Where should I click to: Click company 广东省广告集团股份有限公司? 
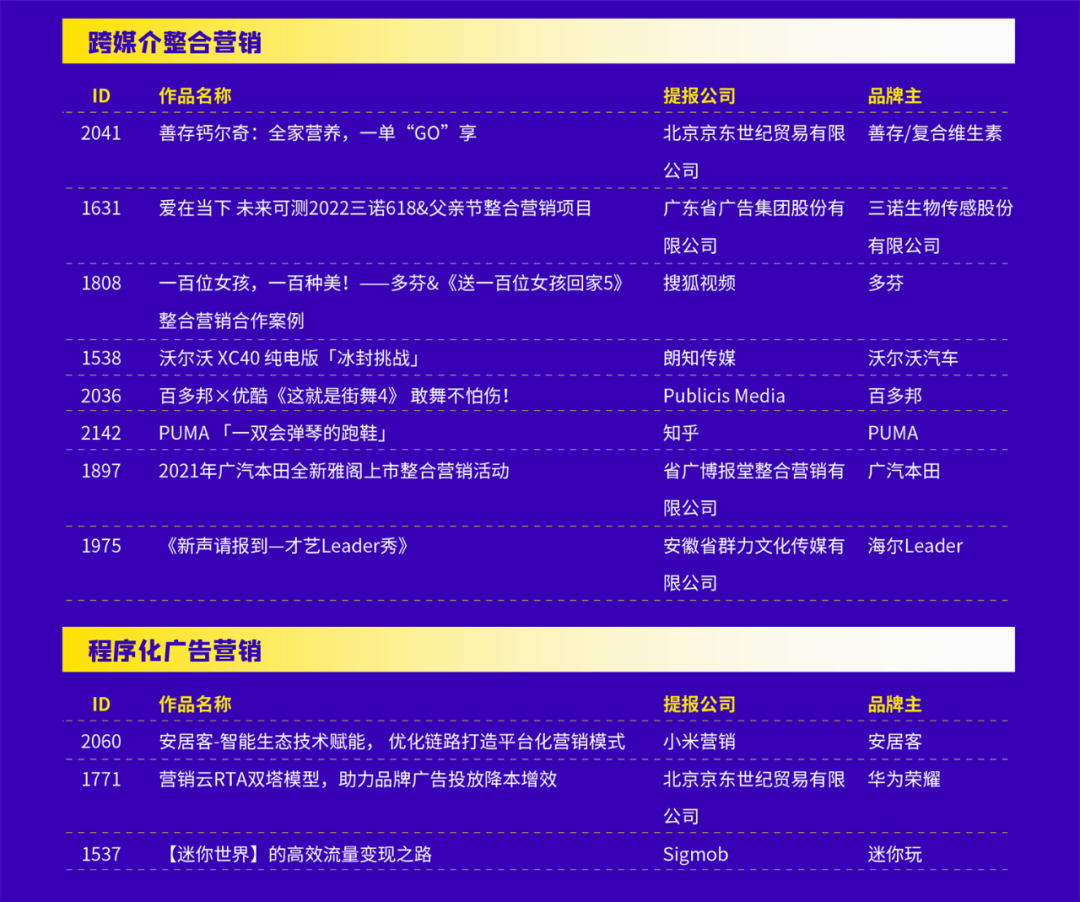754,227
